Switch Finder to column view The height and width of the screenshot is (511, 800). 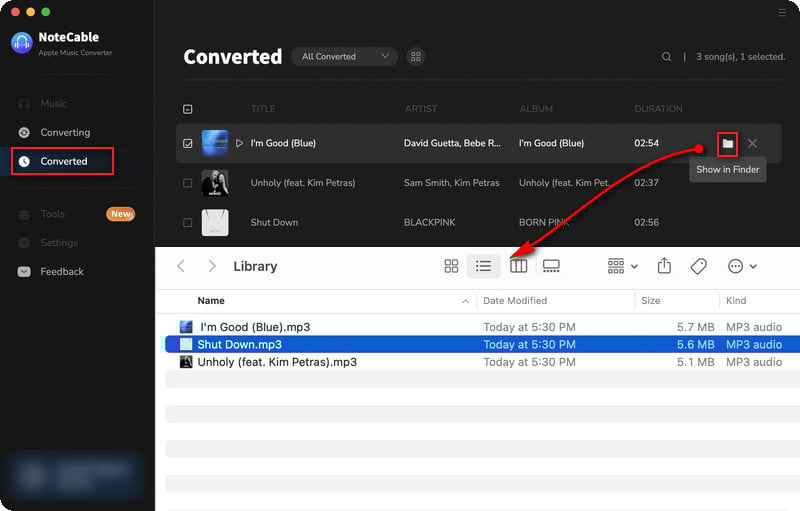tap(518, 266)
